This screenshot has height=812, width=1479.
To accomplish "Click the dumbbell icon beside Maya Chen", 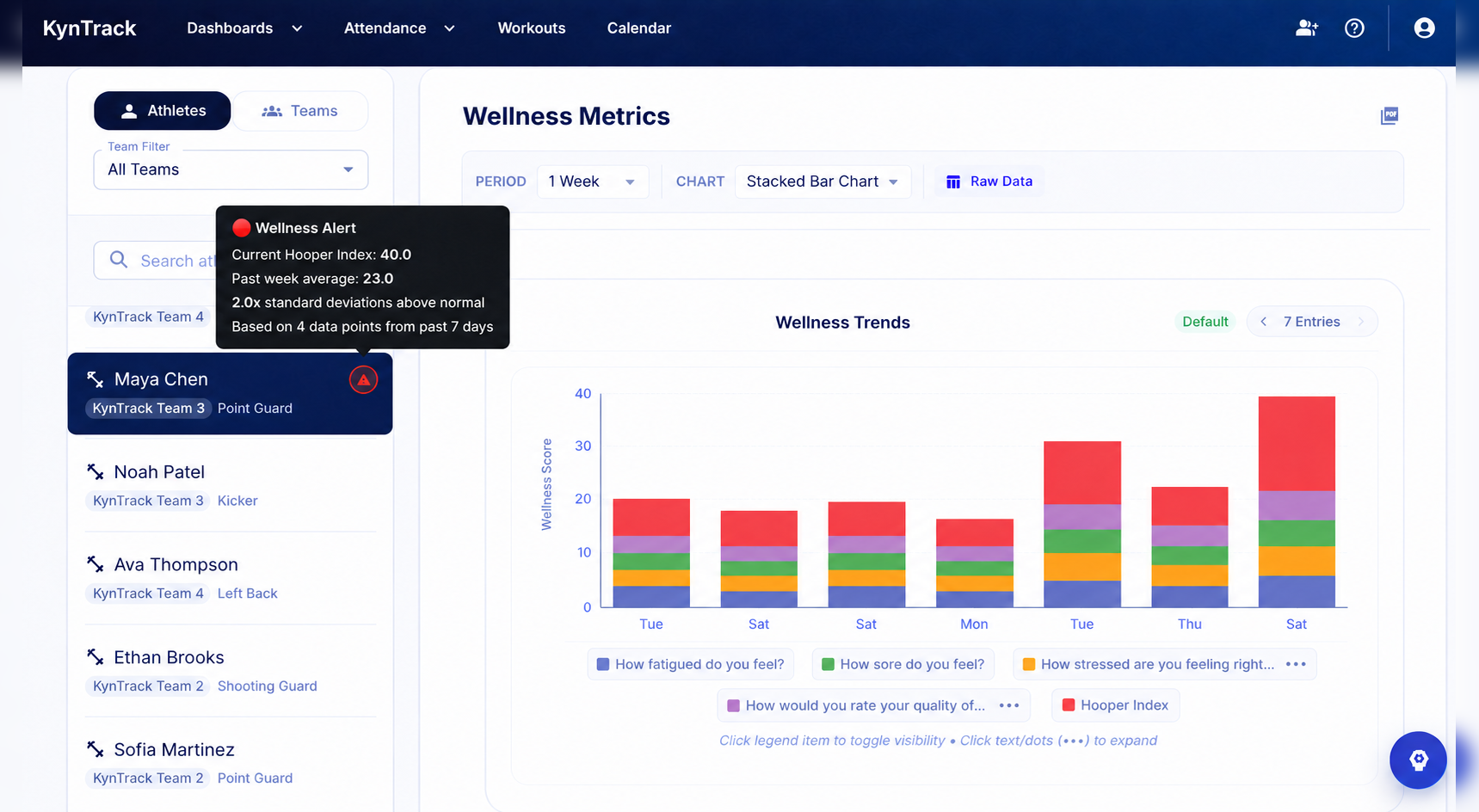I will click(x=96, y=379).
